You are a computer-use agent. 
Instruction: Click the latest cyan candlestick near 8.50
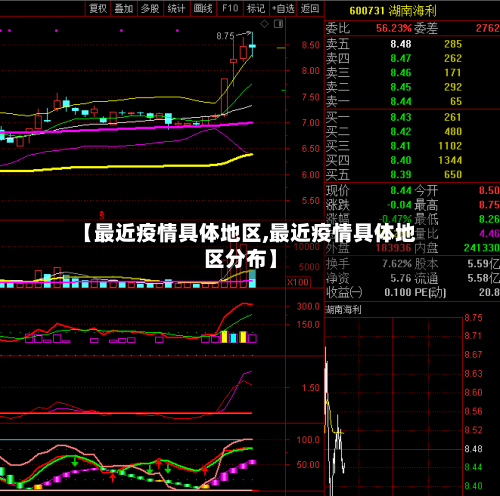252,45
